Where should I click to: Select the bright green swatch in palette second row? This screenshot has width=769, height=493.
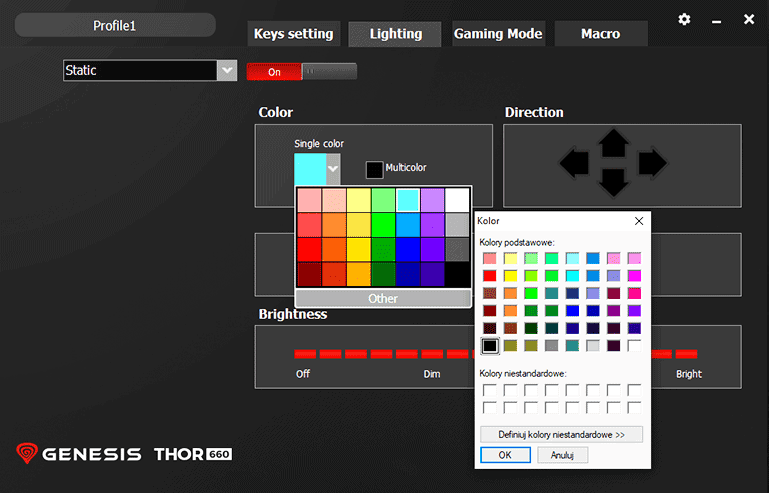(x=384, y=225)
